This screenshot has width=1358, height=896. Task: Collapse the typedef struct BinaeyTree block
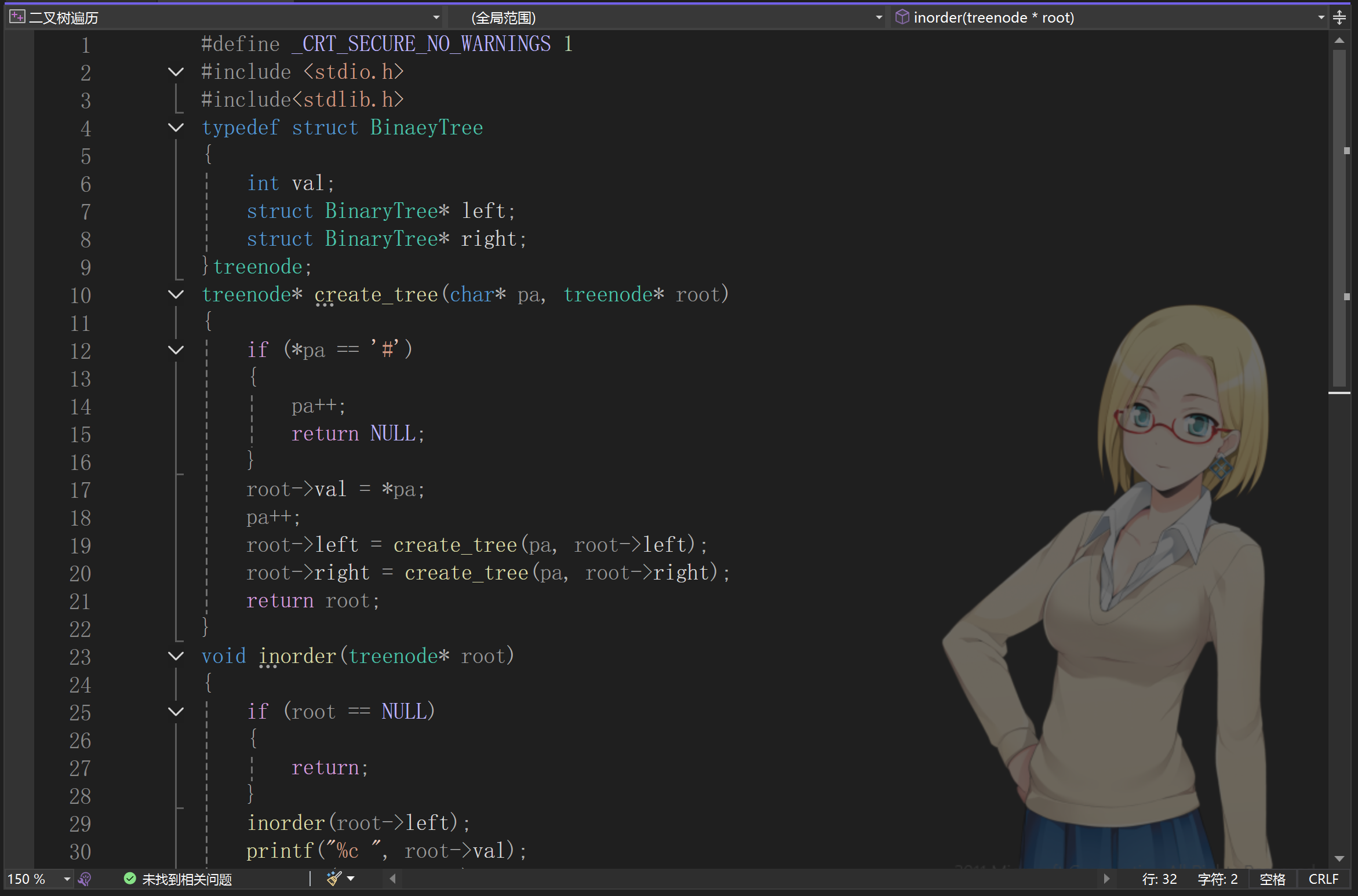pyautogui.click(x=176, y=128)
